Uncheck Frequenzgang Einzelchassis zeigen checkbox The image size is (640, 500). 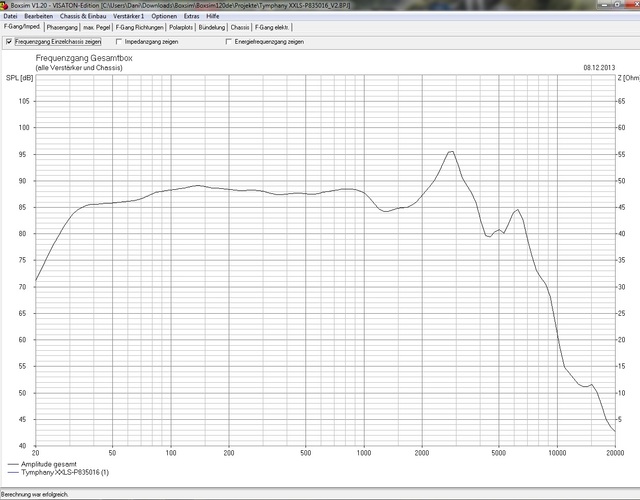[x=9, y=42]
